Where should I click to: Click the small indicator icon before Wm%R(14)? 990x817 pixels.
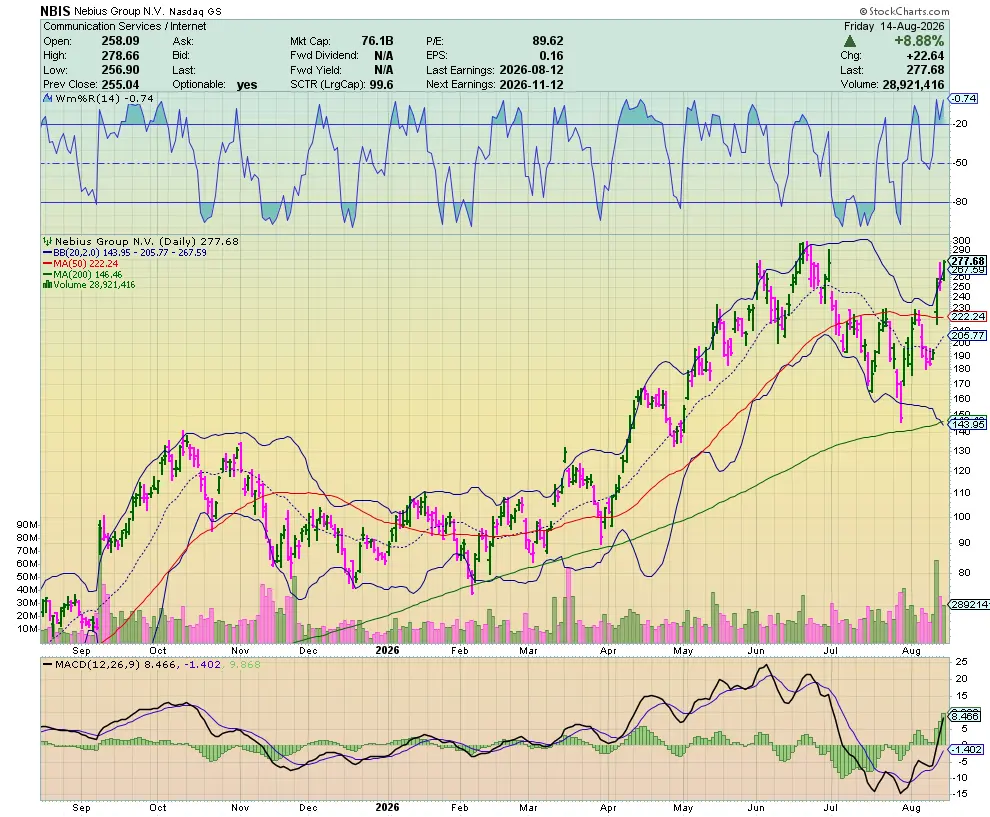pyautogui.click(x=47, y=98)
